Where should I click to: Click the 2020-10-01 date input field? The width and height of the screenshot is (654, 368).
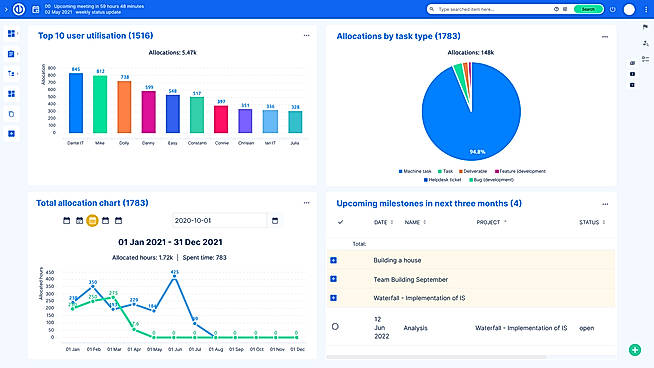tap(219, 221)
